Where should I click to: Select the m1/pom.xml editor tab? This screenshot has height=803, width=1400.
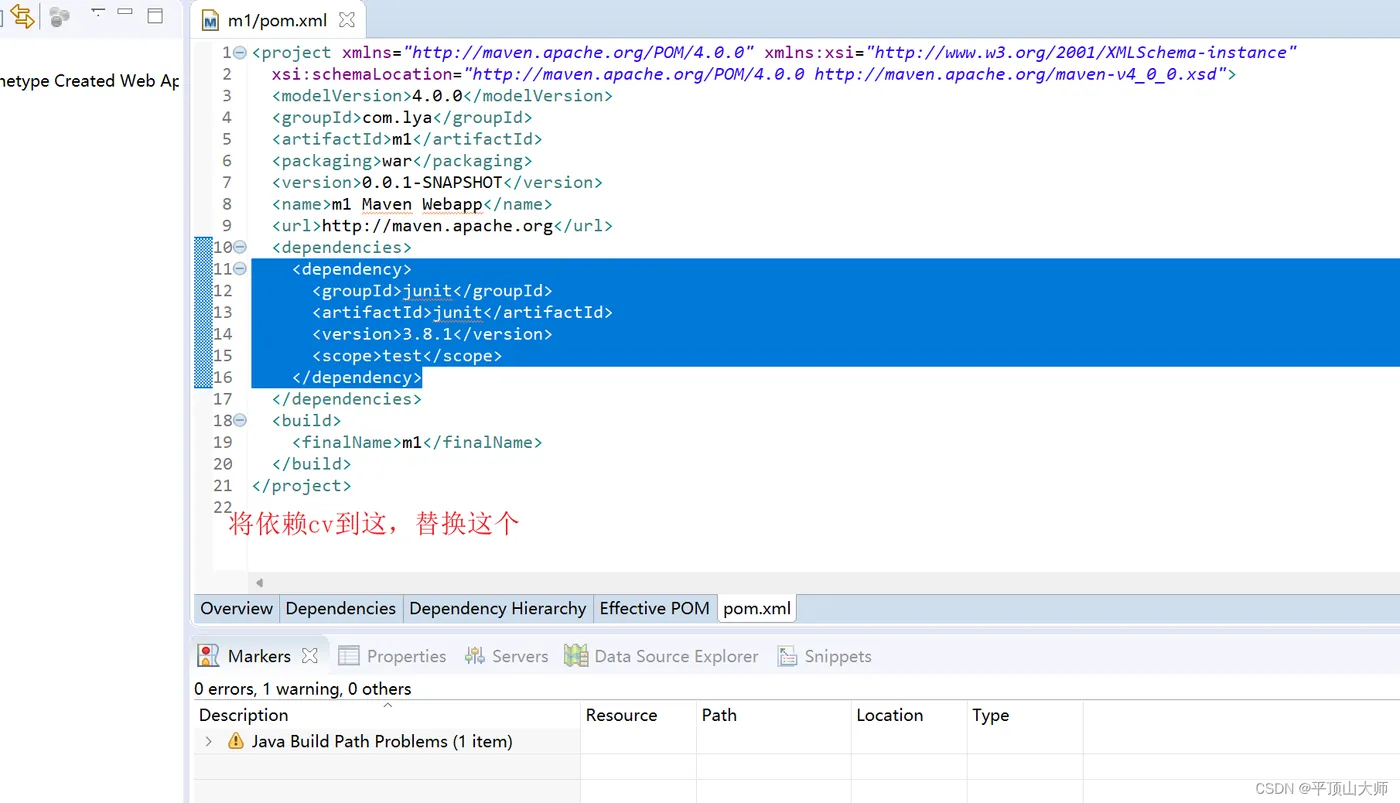[x=278, y=20]
